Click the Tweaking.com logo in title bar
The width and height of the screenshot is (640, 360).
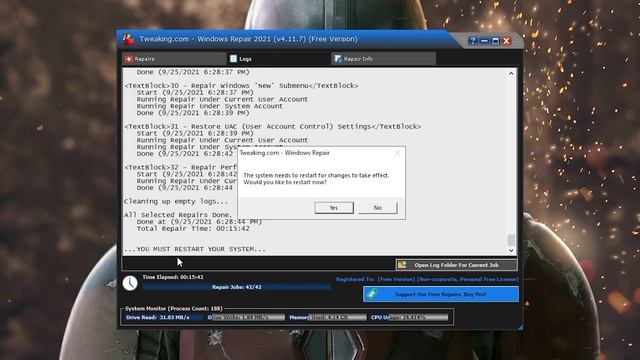[129, 39]
